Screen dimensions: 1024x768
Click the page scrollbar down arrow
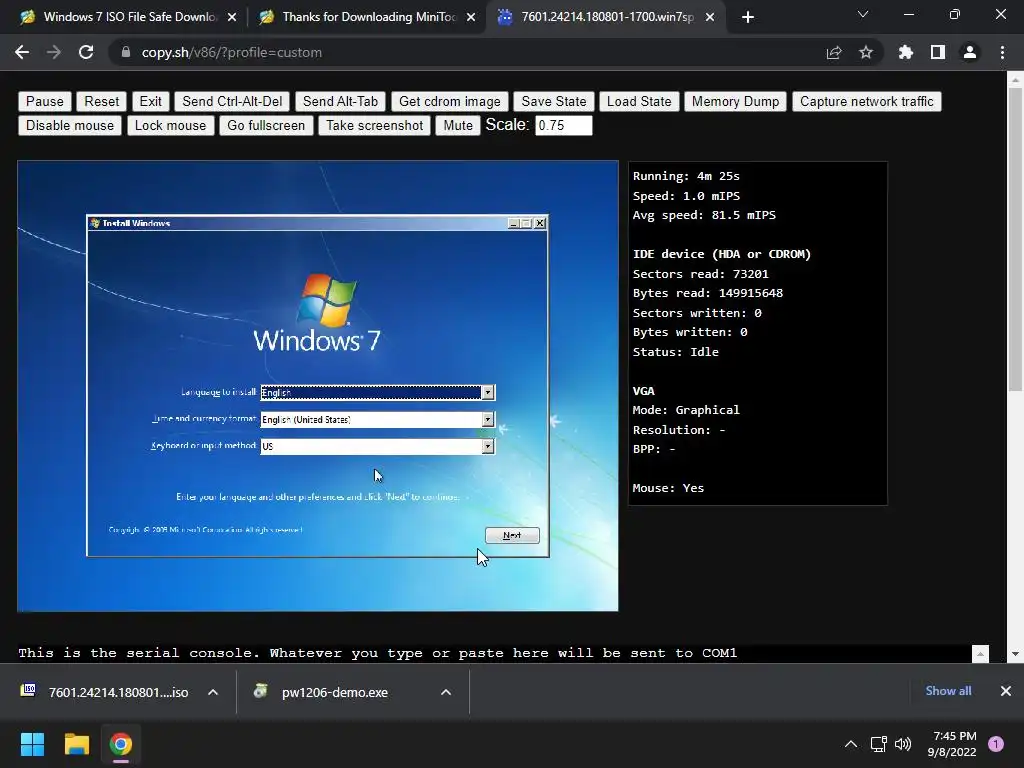tap(1015, 654)
